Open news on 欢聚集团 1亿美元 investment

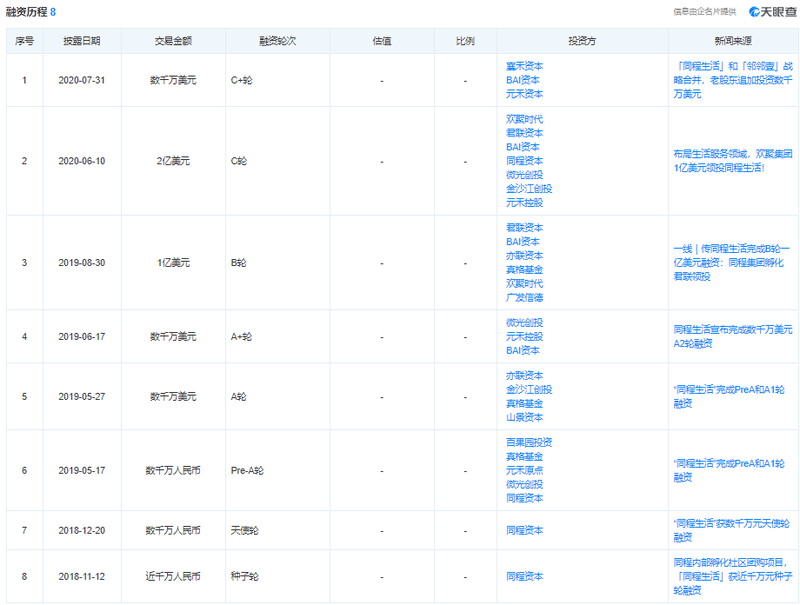click(x=733, y=161)
